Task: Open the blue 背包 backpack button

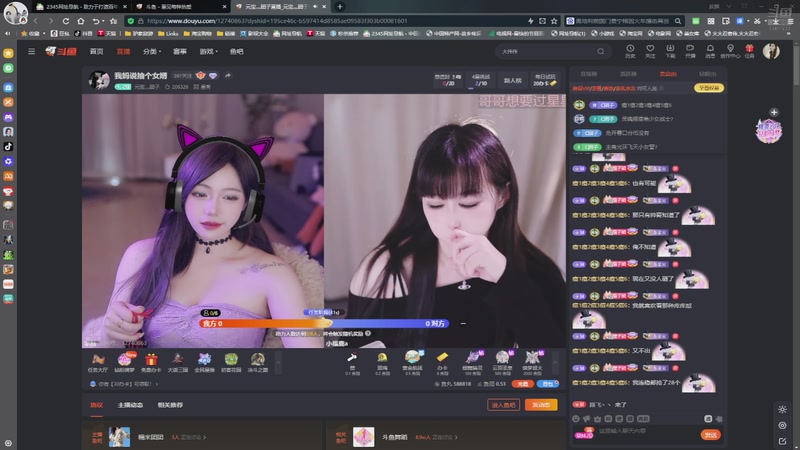Action: 547,384
